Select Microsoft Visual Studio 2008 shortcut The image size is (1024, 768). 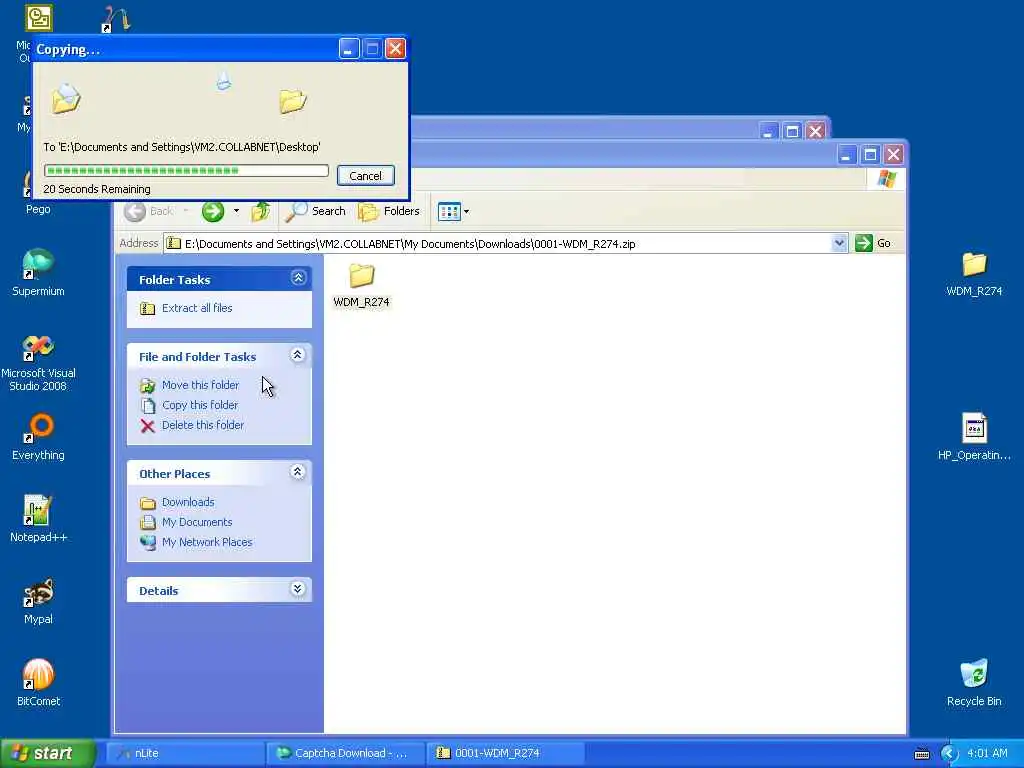[38, 363]
